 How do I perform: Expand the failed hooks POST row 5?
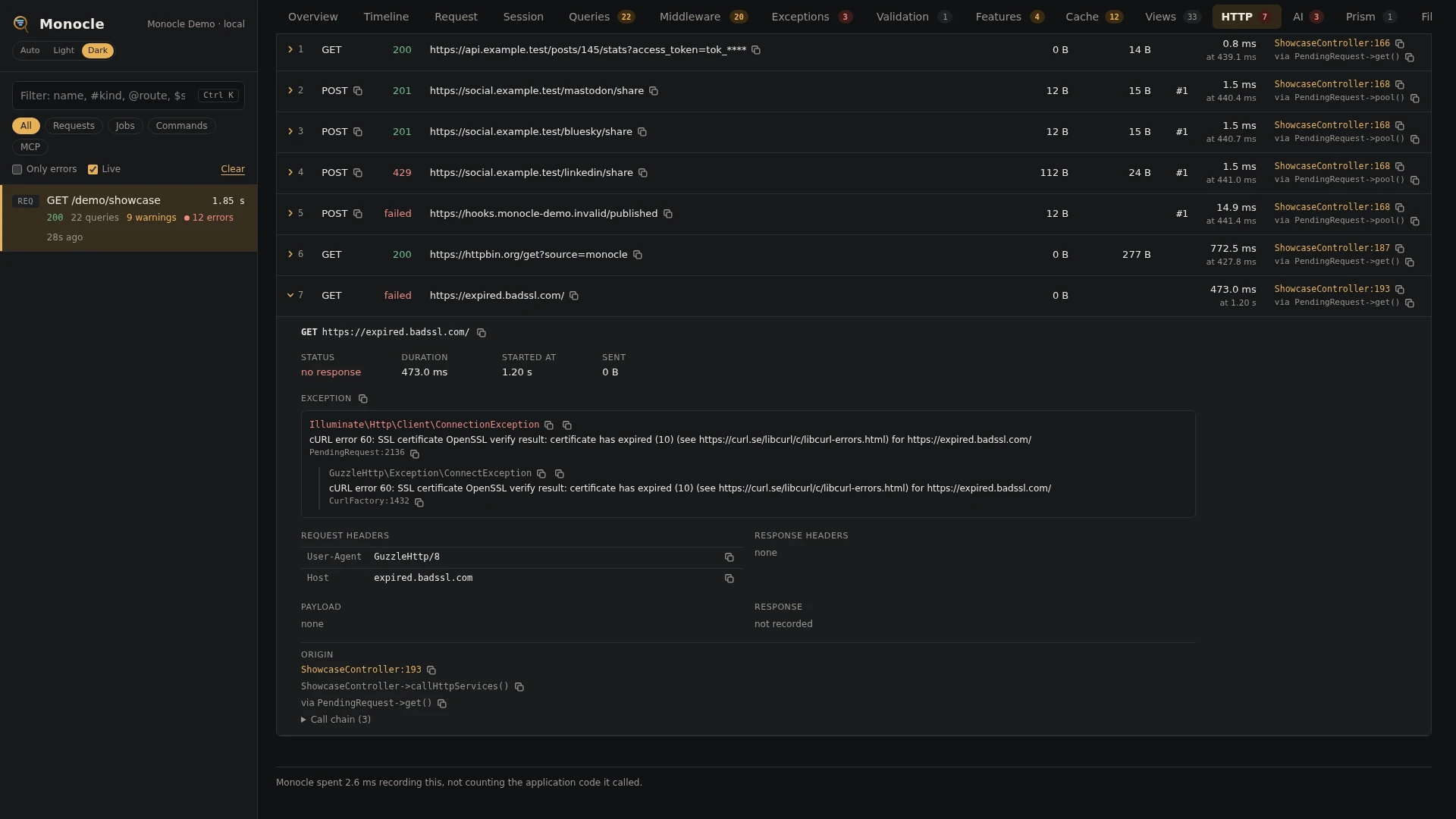tap(290, 213)
